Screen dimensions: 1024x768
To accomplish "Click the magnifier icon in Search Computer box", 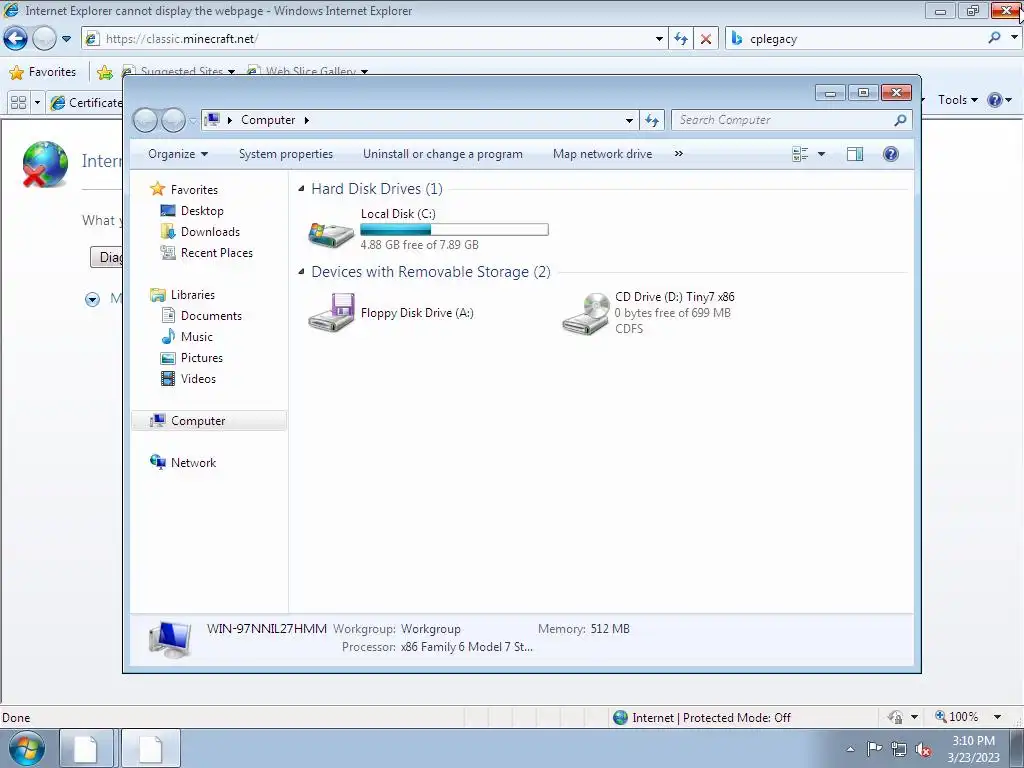I will coord(900,120).
